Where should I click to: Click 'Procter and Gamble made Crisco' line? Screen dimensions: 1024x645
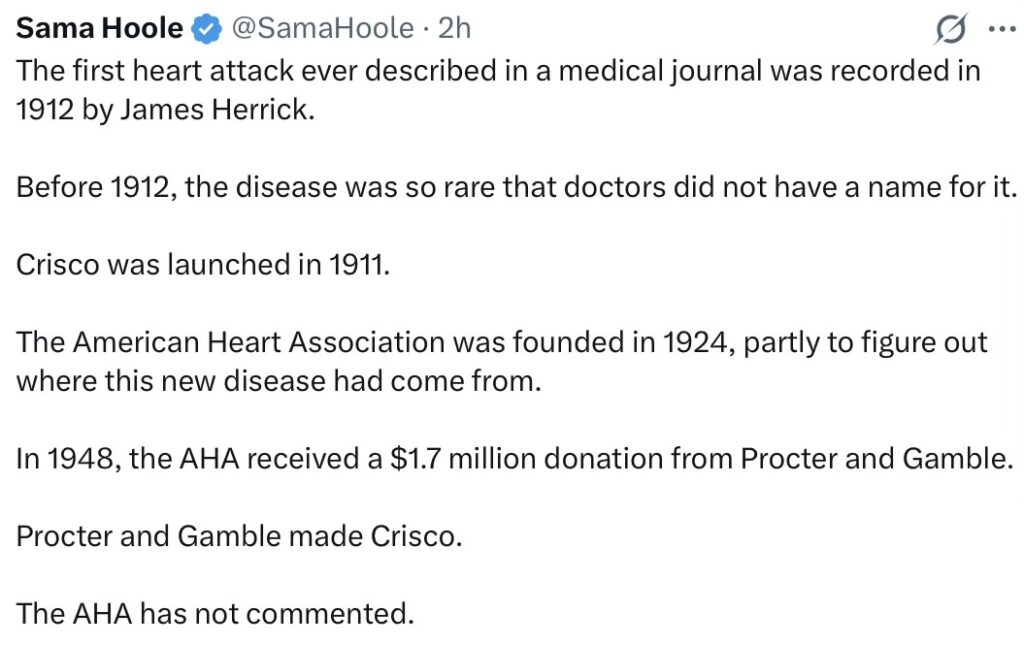(x=239, y=537)
